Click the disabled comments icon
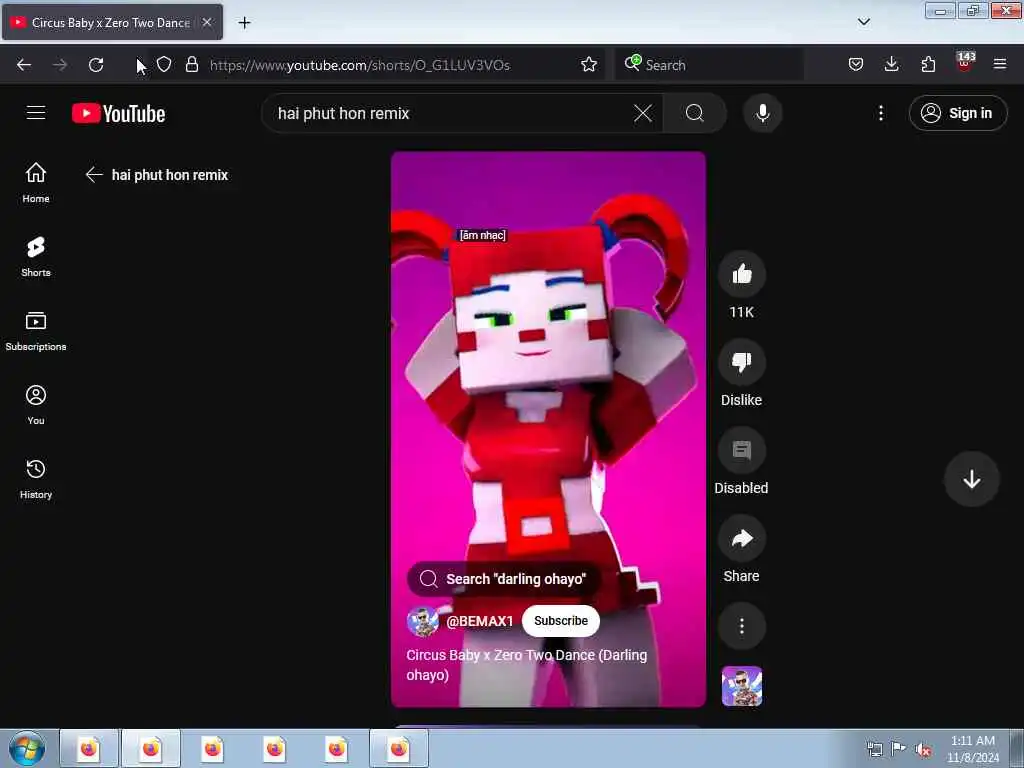Image resolution: width=1024 pixels, height=768 pixels. (741, 451)
